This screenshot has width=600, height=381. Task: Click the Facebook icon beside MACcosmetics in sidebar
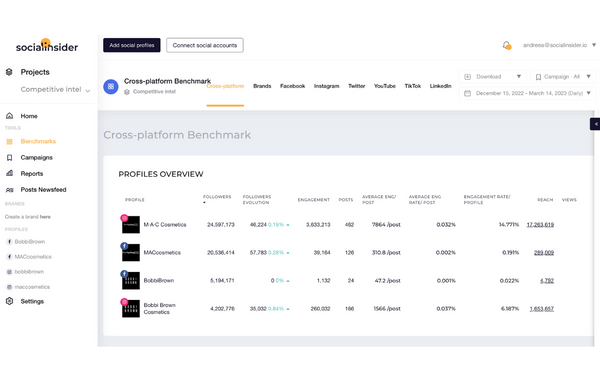tap(9, 257)
